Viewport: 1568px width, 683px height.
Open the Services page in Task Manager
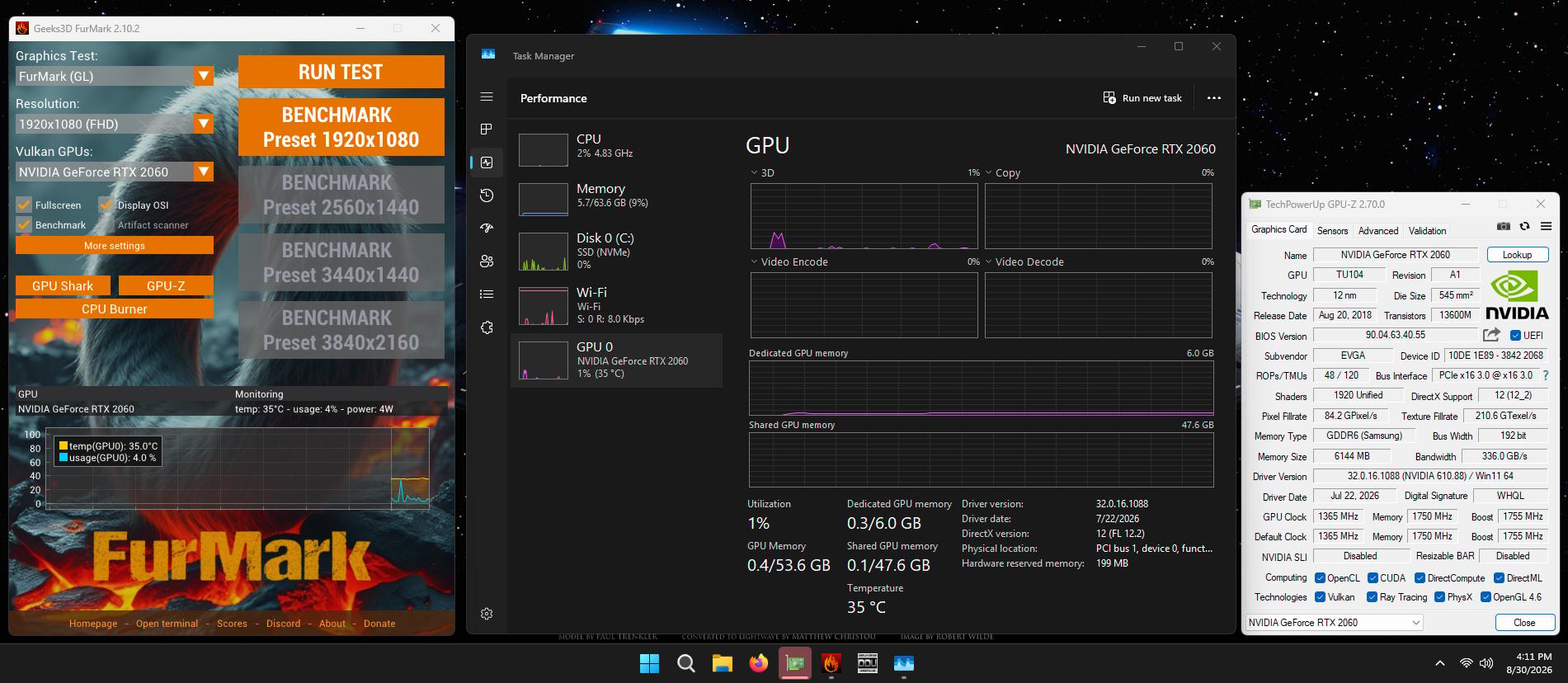coord(487,327)
